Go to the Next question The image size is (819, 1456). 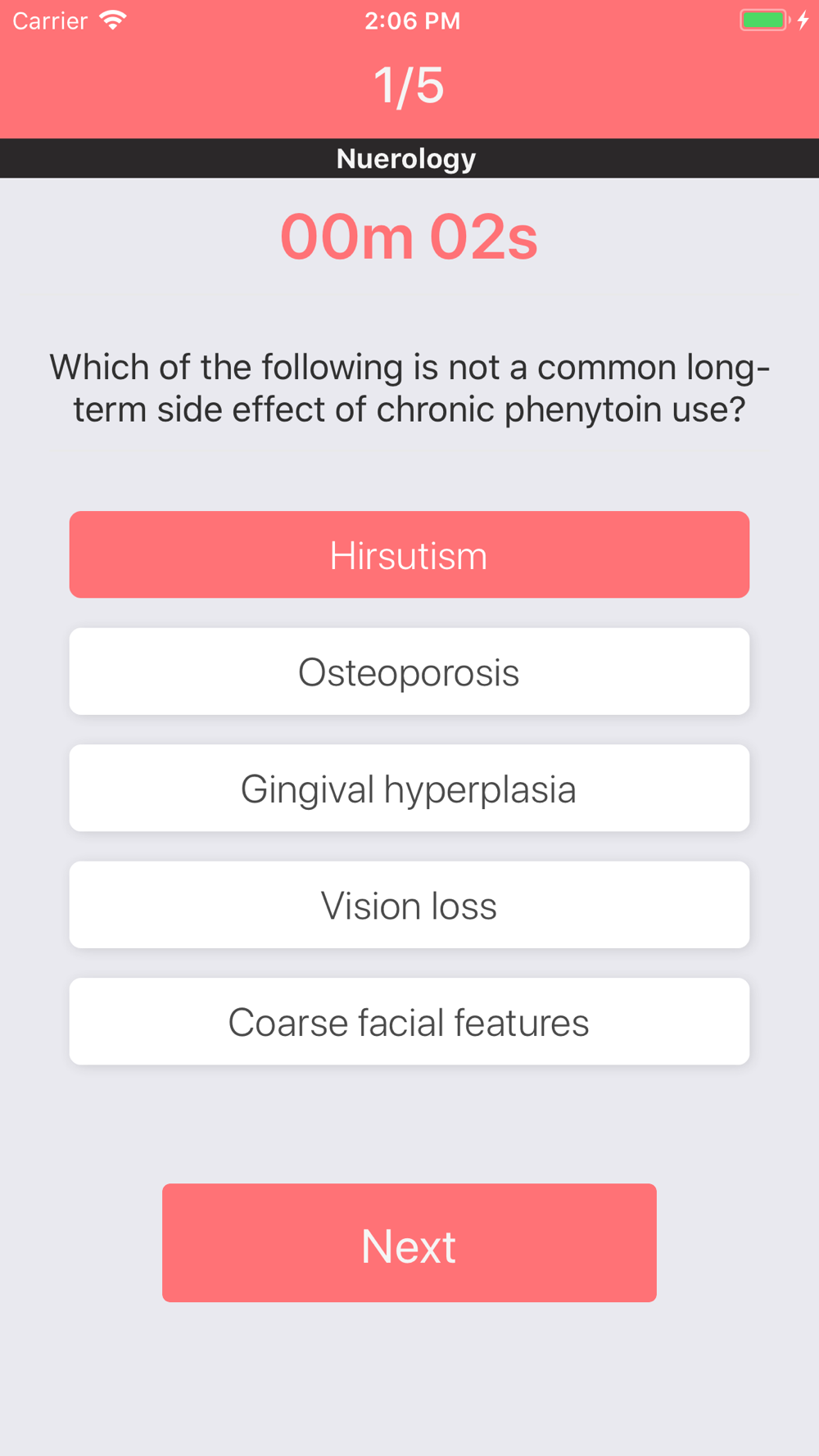(x=409, y=1242)
